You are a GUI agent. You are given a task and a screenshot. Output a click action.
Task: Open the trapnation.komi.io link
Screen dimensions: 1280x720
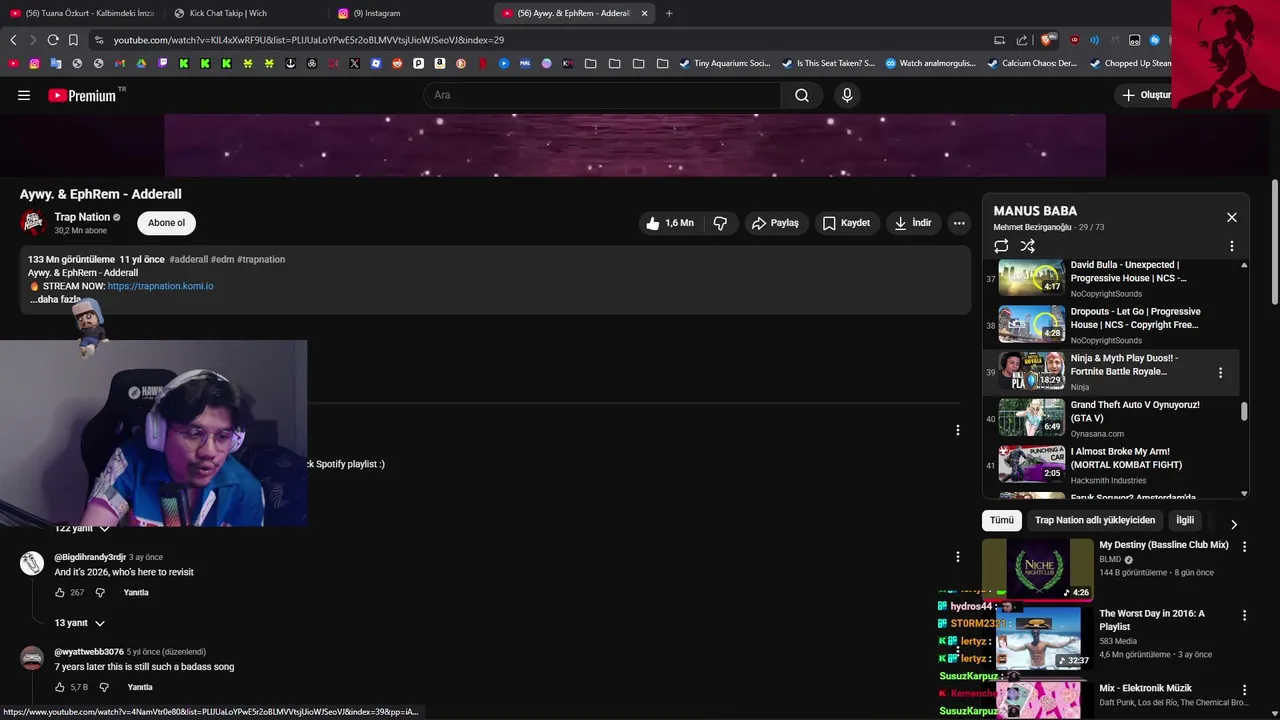click(160, 286)
